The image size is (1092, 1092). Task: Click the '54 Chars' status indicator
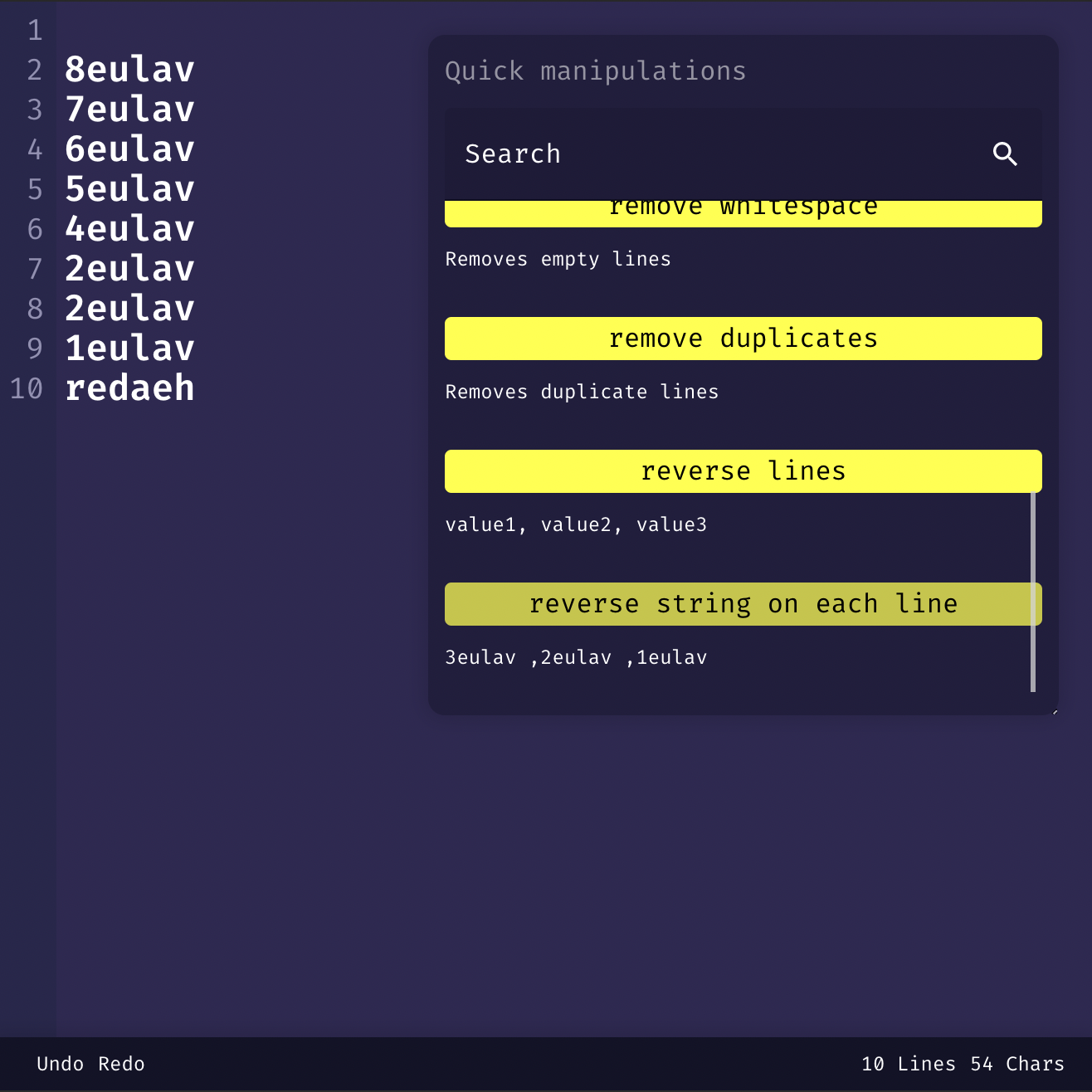[x=1018, y=1063]
